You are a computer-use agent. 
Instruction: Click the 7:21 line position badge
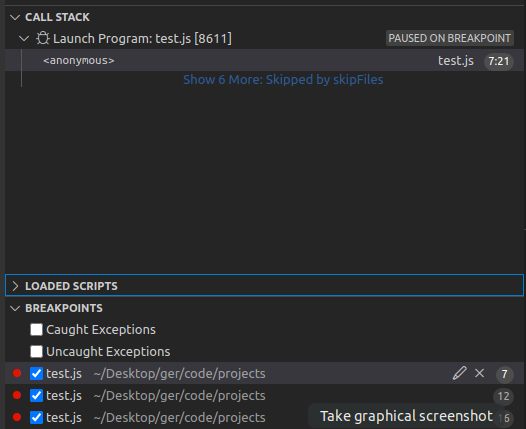coord(498,61)
